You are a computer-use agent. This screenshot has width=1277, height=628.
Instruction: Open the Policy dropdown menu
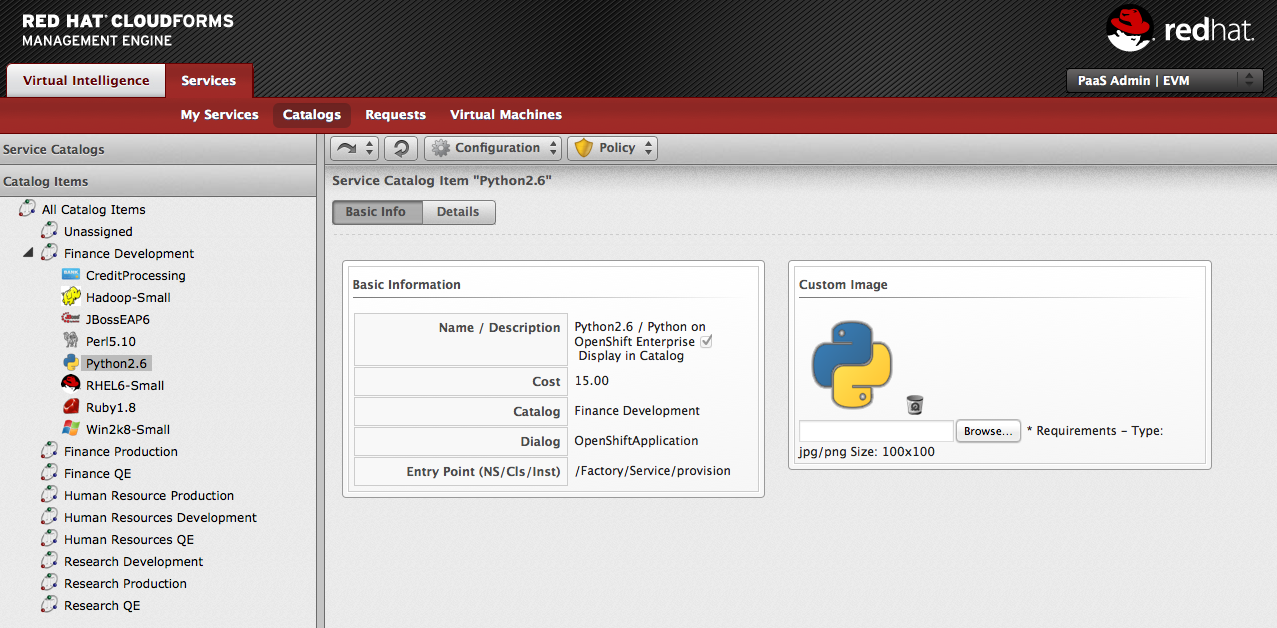click(x=613, y=148)
